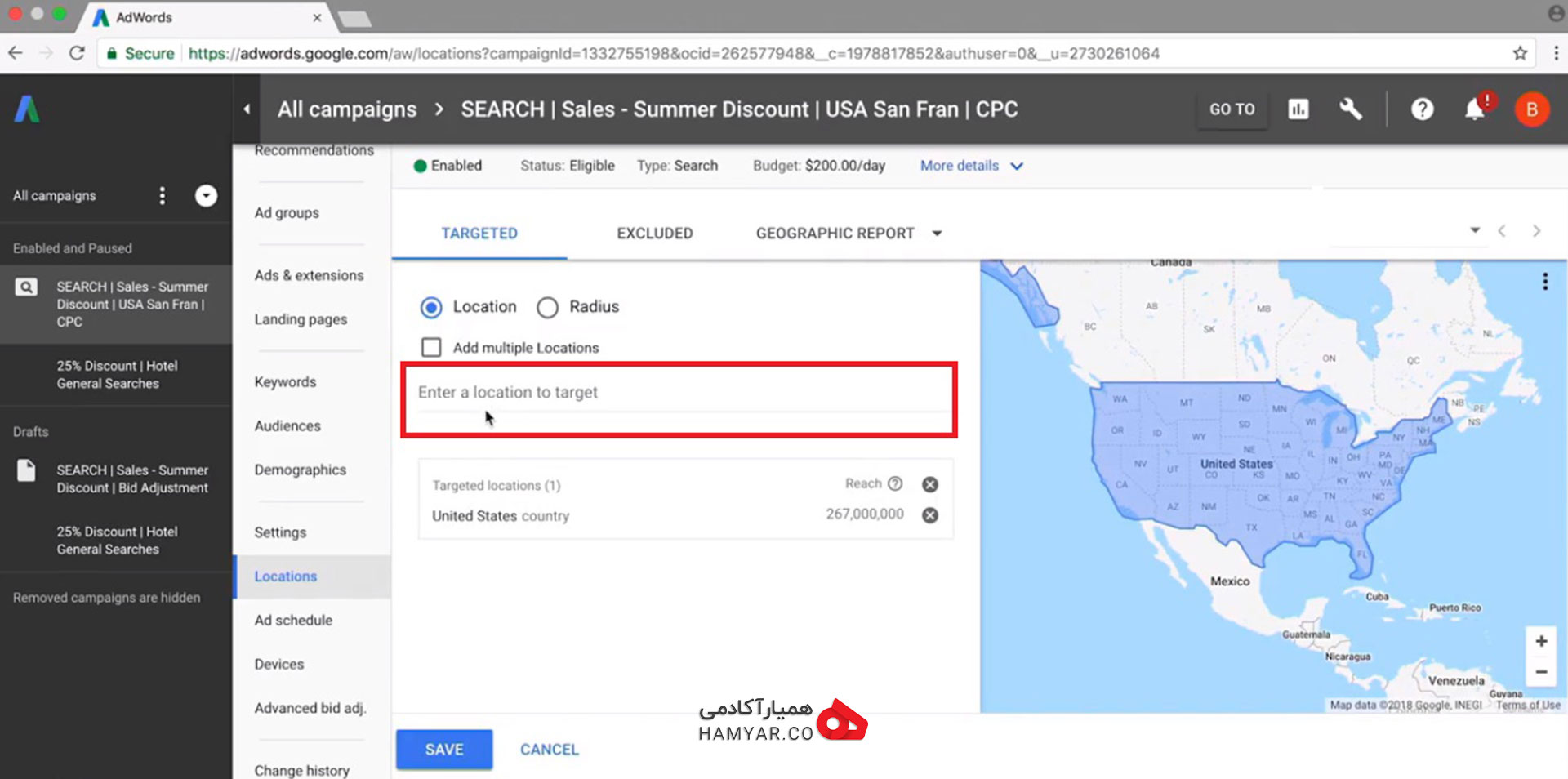Open the account avatar B
This screenshot has width=1568, height=779.
pos(1532,109)
